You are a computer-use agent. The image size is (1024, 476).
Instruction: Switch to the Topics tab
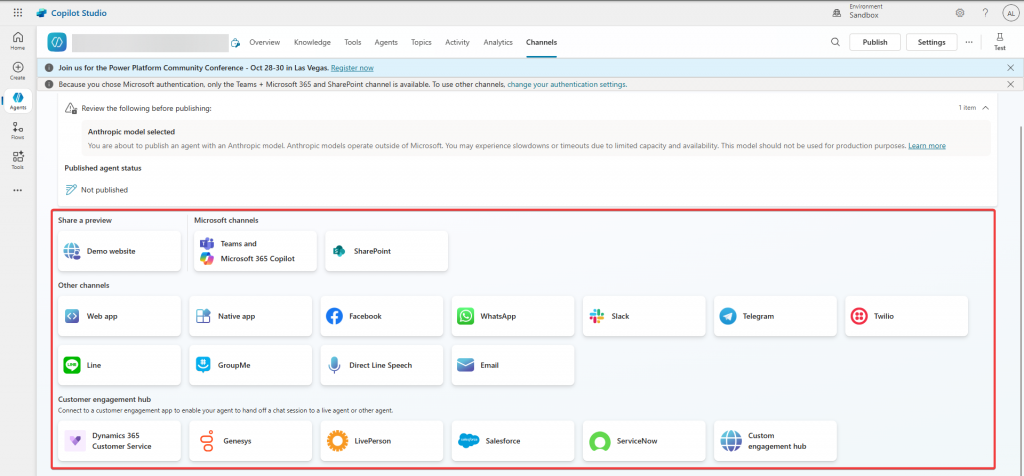coord(421,42)
